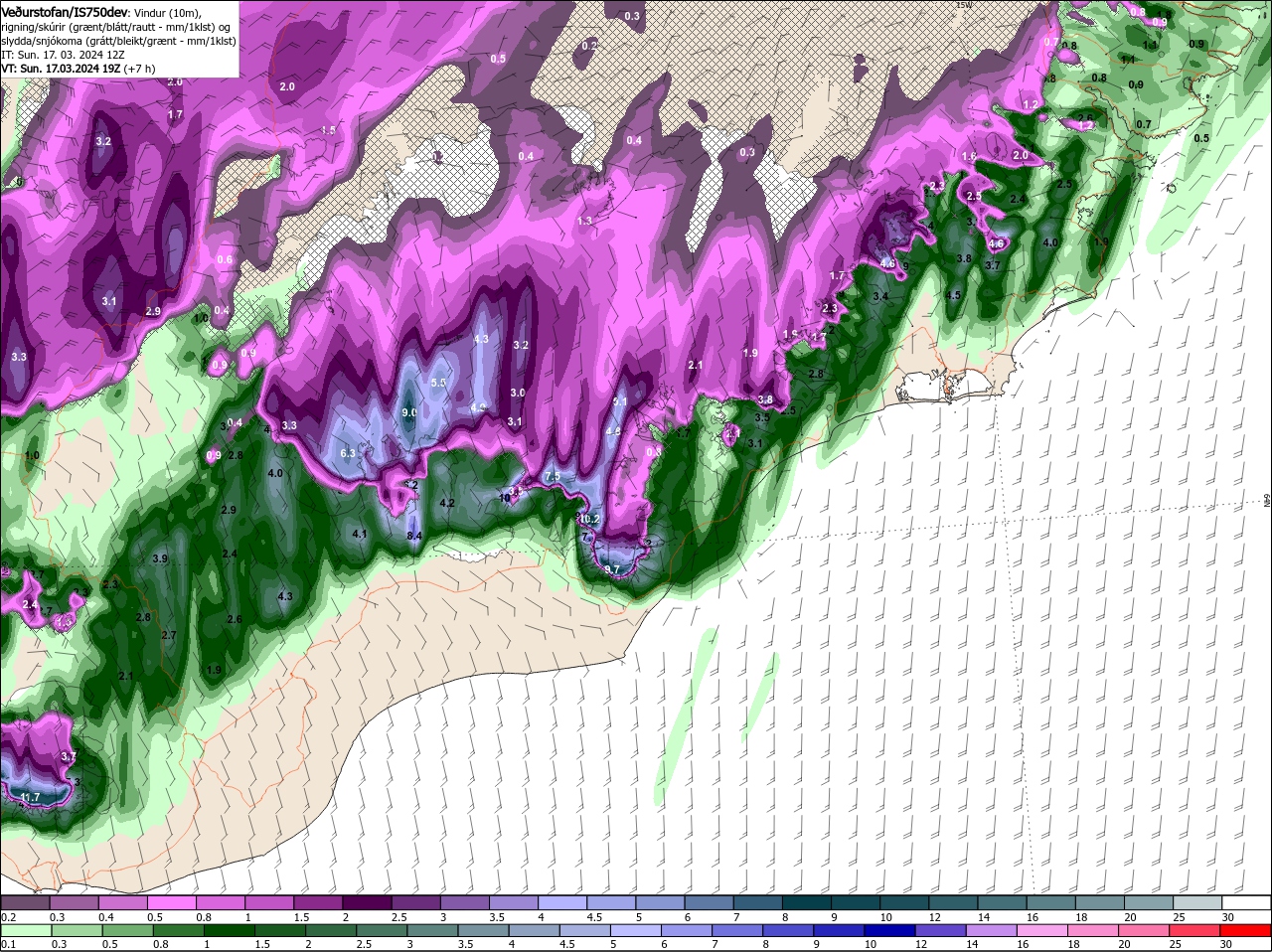The image size is (1272, 952).
Task: Pick the snow legend swatch between 4 and 4.5
Action: point(562,902)
